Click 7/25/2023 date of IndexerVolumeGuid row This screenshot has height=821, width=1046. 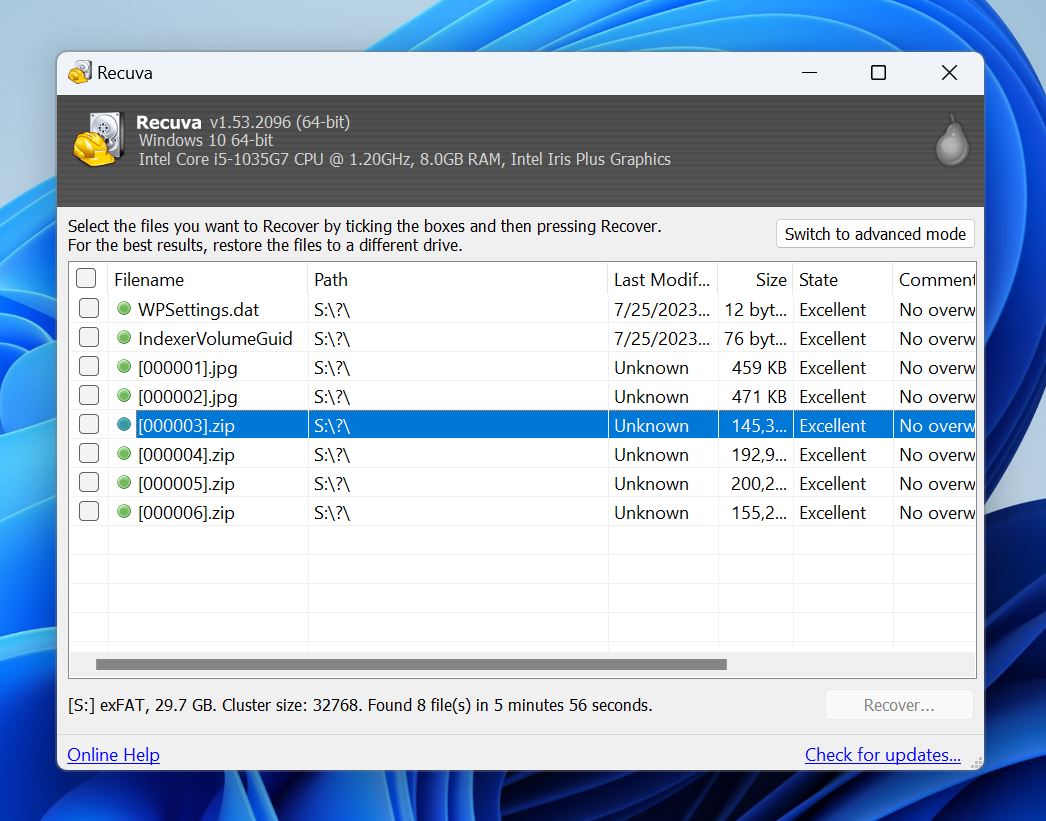tap(661, 339)
